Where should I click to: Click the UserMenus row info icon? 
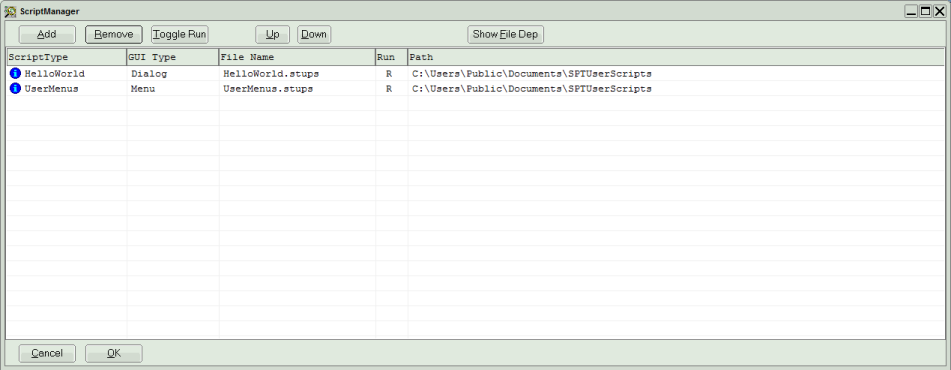[16, 89]
